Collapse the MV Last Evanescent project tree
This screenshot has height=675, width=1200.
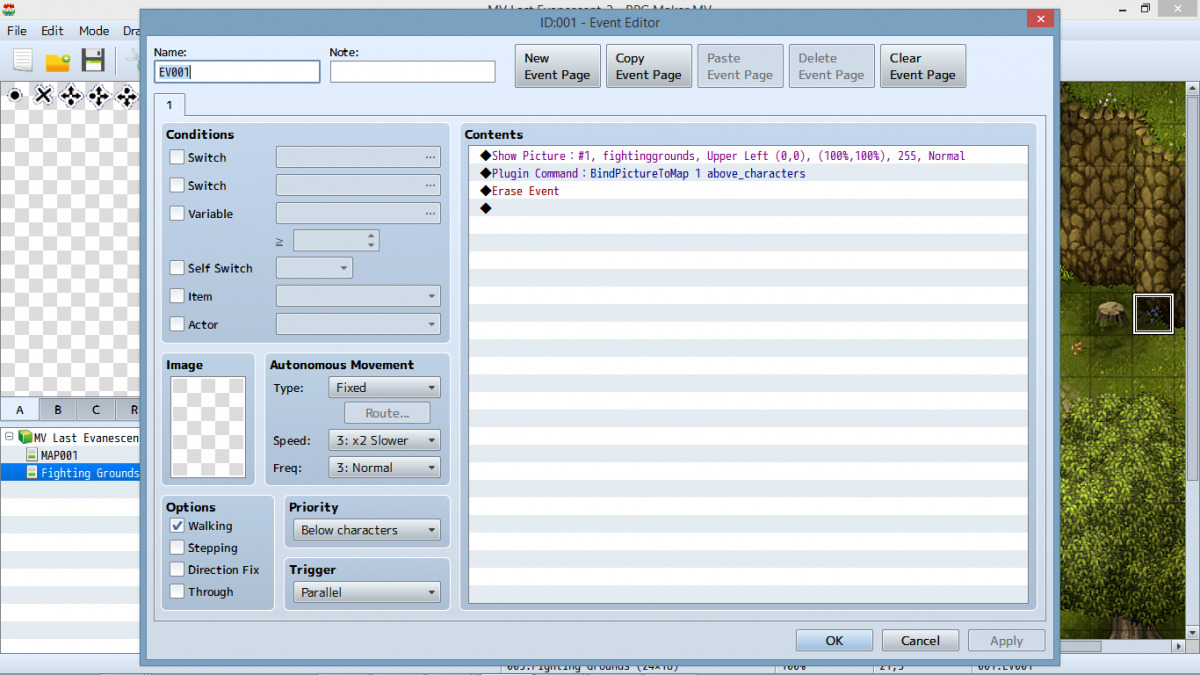tap(9, 437)
